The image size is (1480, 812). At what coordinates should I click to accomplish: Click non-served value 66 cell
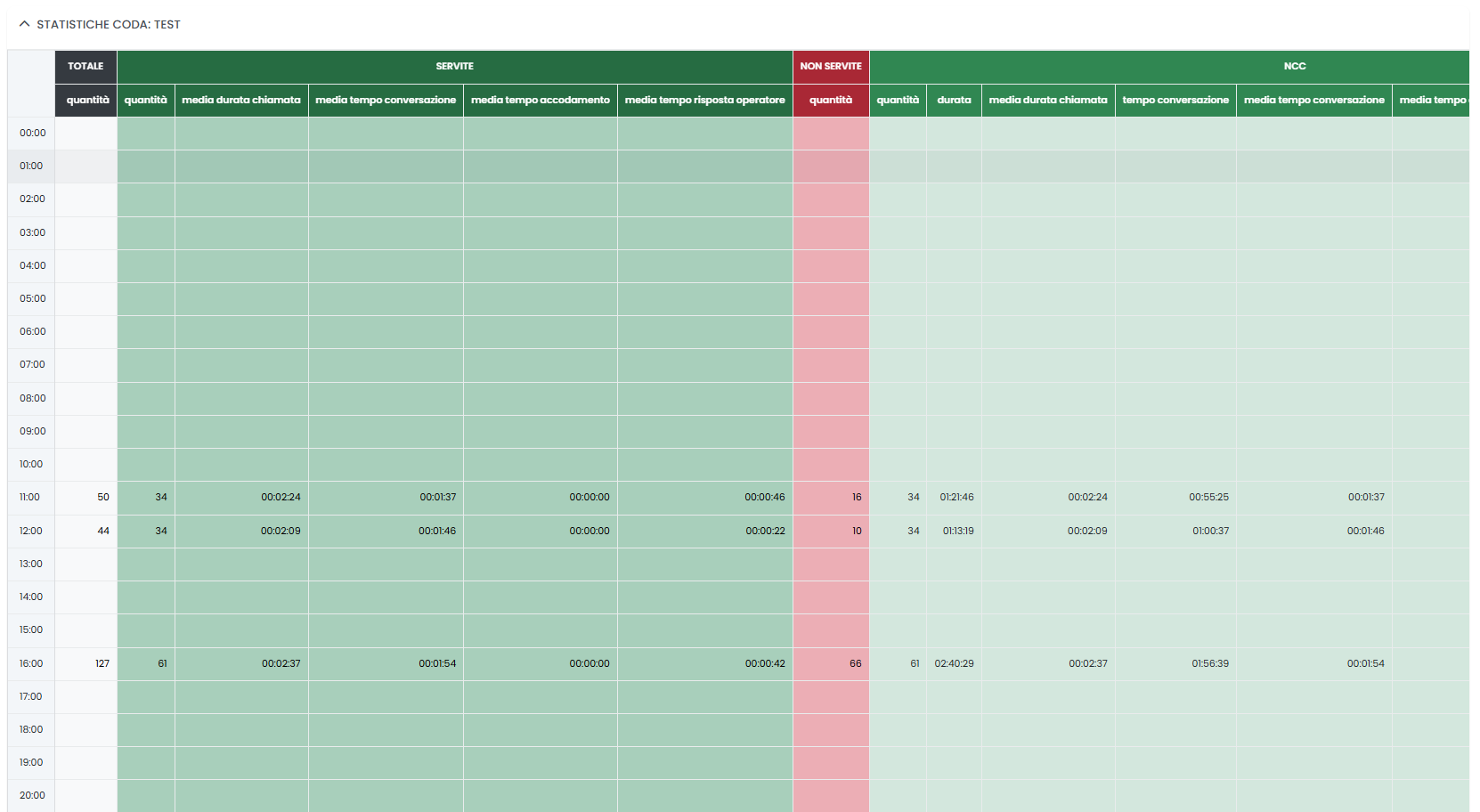[855, 663]
